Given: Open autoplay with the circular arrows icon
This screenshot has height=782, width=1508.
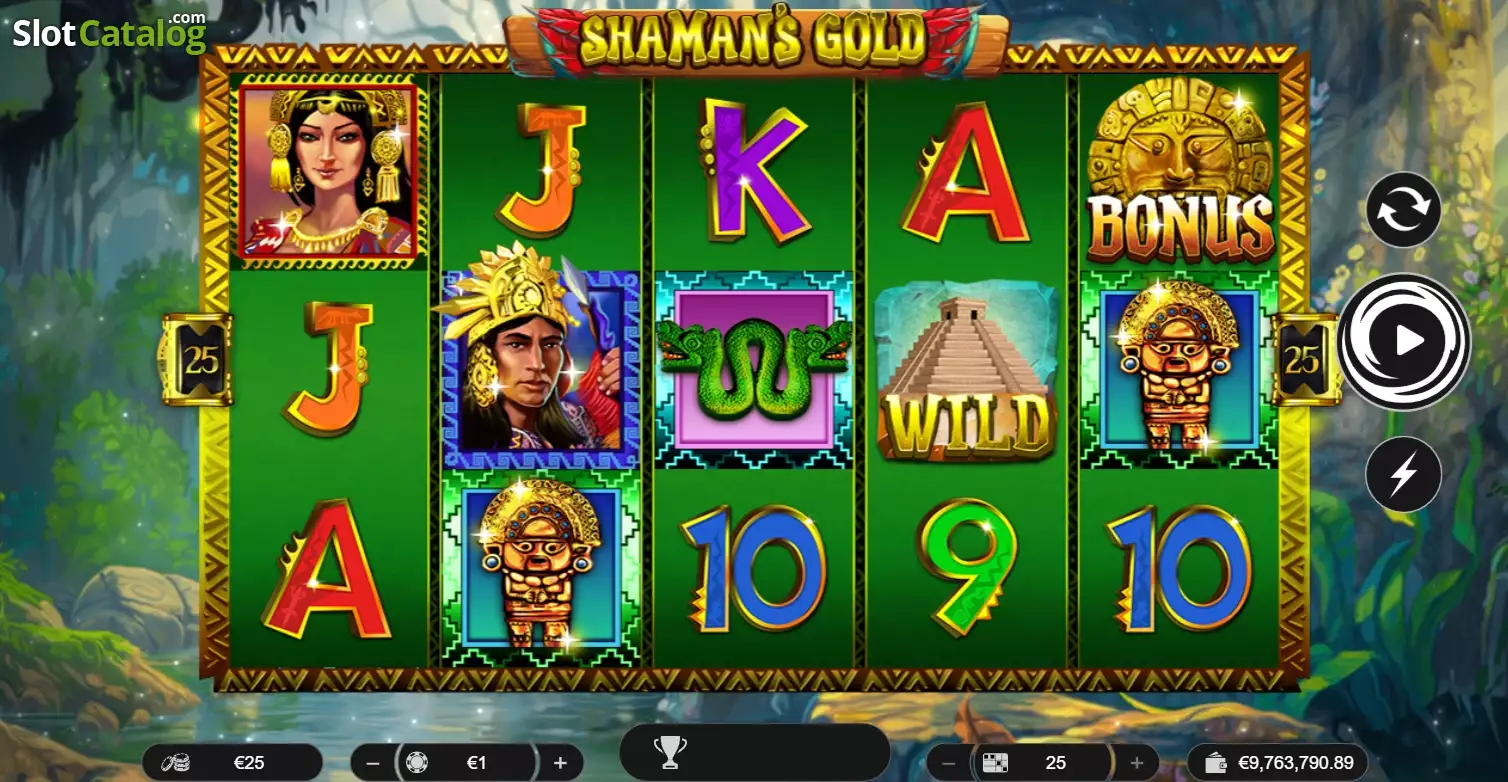Looking at the screenshot, I should (1404, 210).
